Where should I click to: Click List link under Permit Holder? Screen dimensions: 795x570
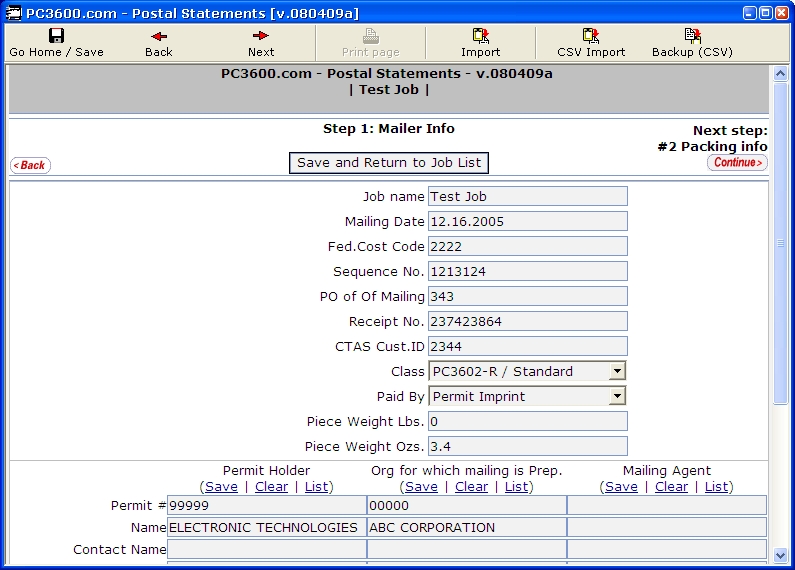(316, 487)
